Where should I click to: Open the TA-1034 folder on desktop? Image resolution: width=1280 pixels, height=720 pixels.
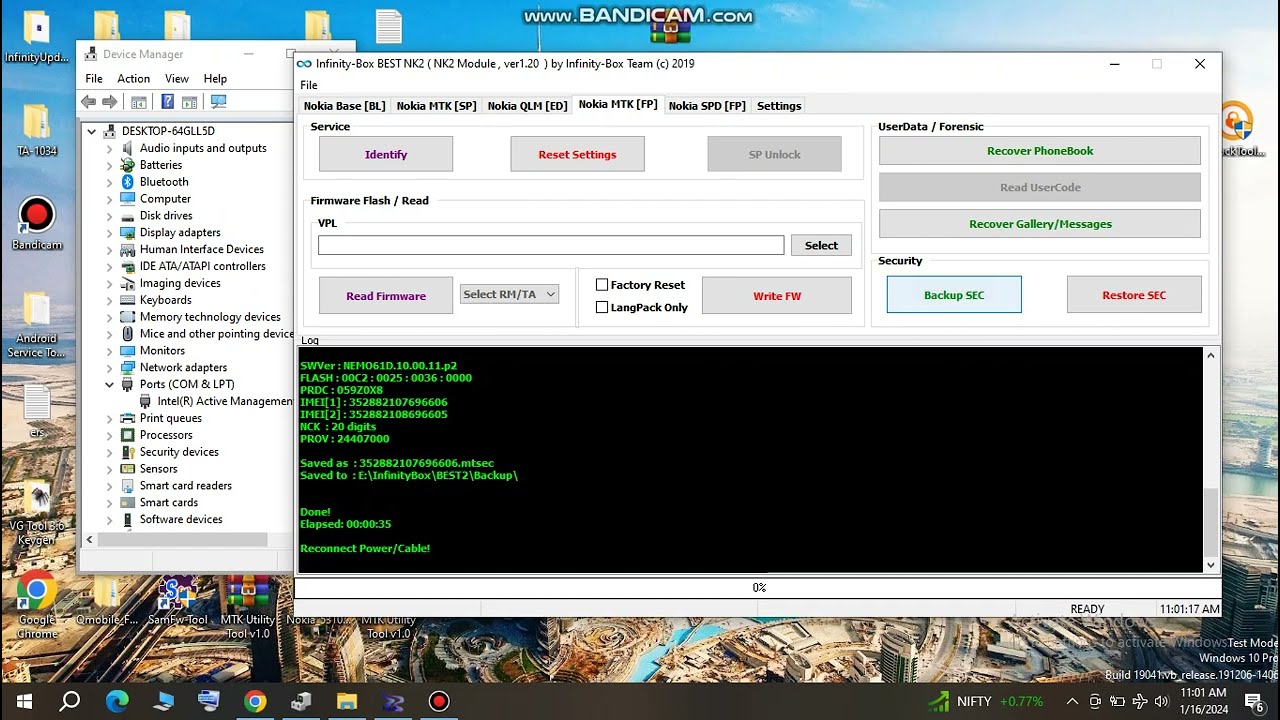(37, 130)
